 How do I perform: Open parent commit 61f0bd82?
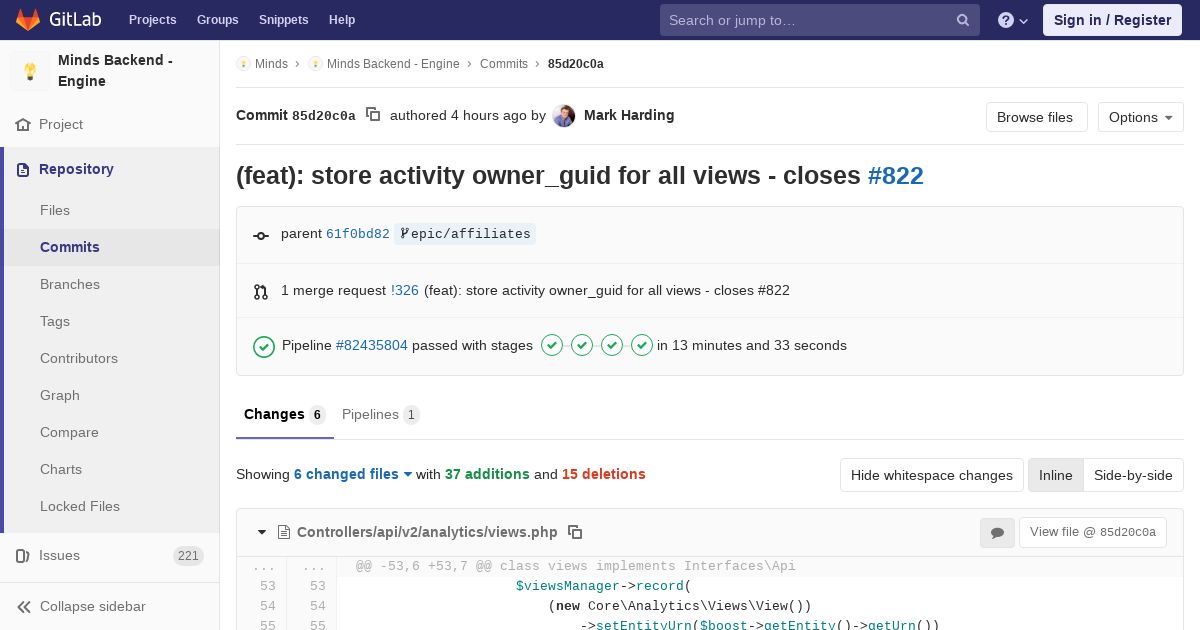(x=357, y=234)
